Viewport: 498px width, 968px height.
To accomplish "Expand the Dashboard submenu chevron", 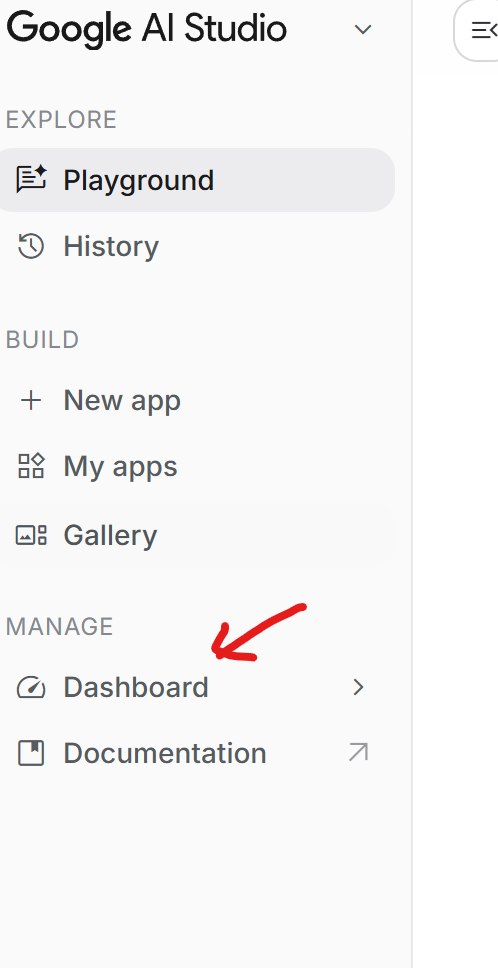I will click(359, 687).
